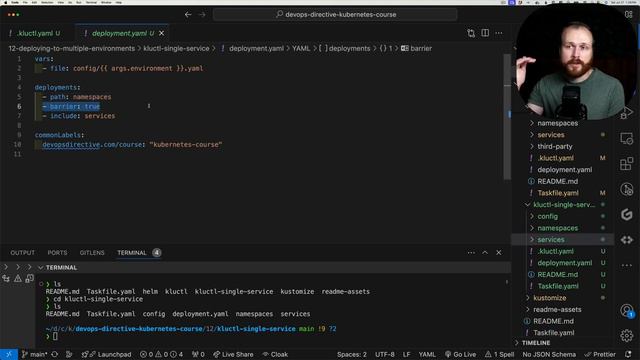This screenshot has height=360, width=640.
Task: Click 12-deploying-to-multiple-environments breadcrumb
Action: point(71,48)
